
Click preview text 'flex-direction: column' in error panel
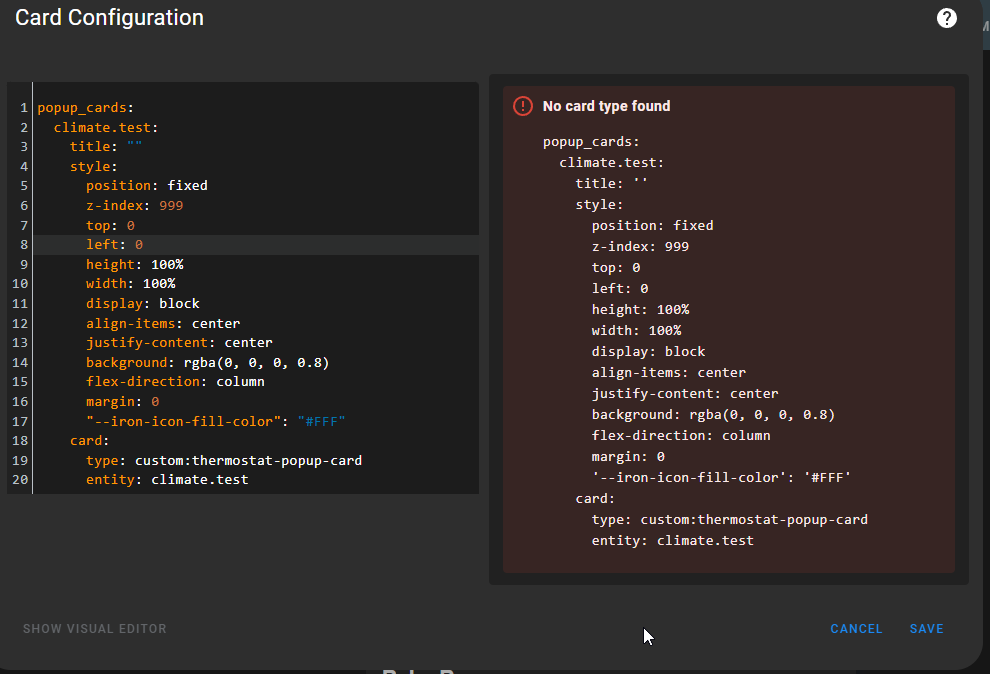(681, 435)
